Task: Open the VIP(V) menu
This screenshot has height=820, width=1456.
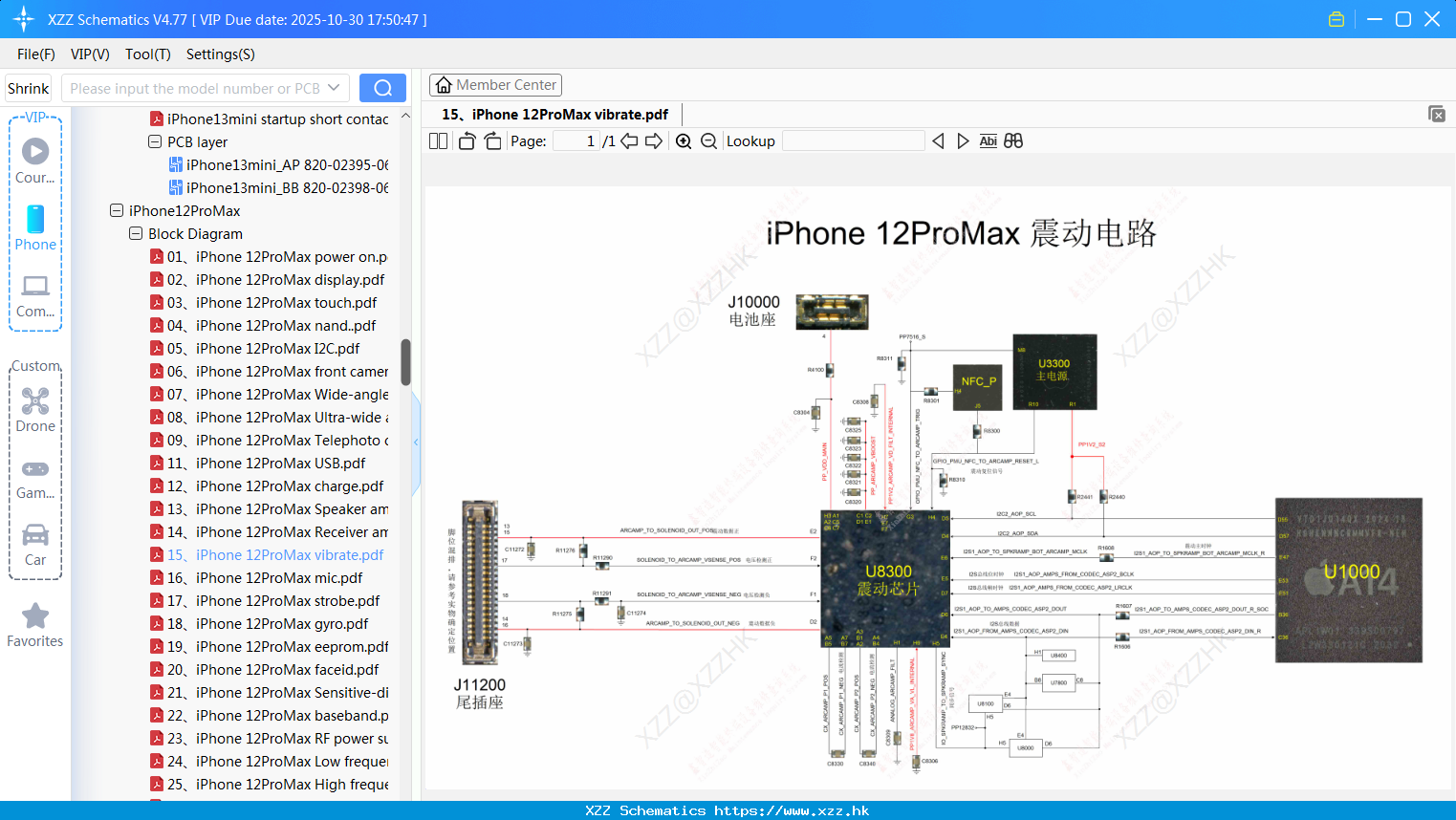Action: coord(90,54)
